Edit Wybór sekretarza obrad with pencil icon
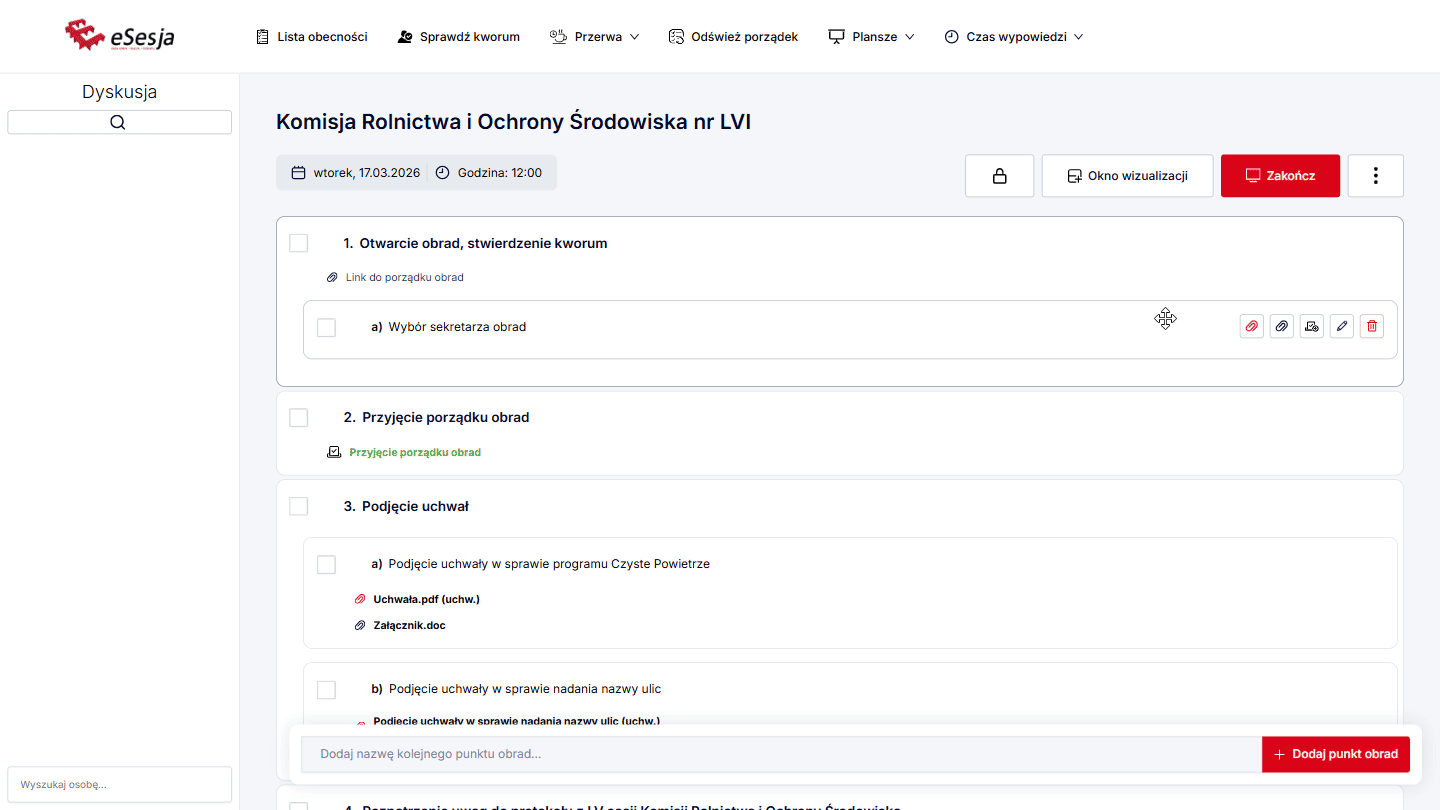 (x=1342, y=326)
